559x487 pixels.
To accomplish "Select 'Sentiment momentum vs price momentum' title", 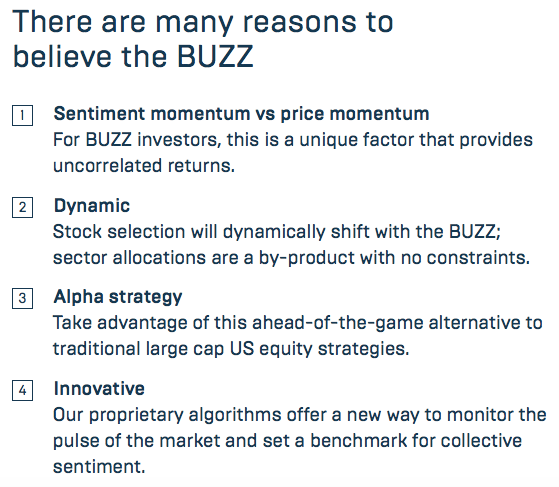I will 241,114.
